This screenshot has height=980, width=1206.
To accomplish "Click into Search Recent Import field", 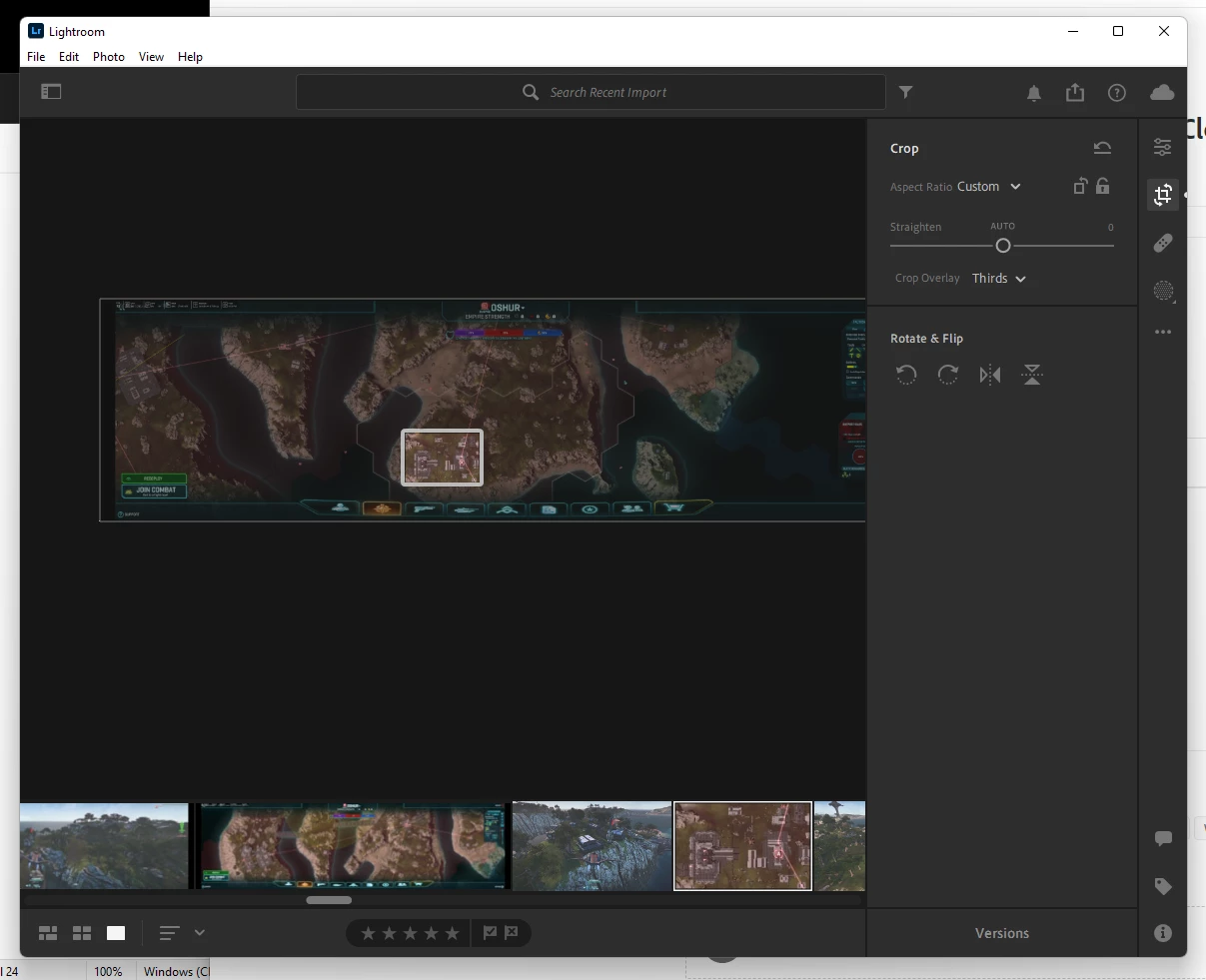I will pyautogui.click(x=591, y=92).
